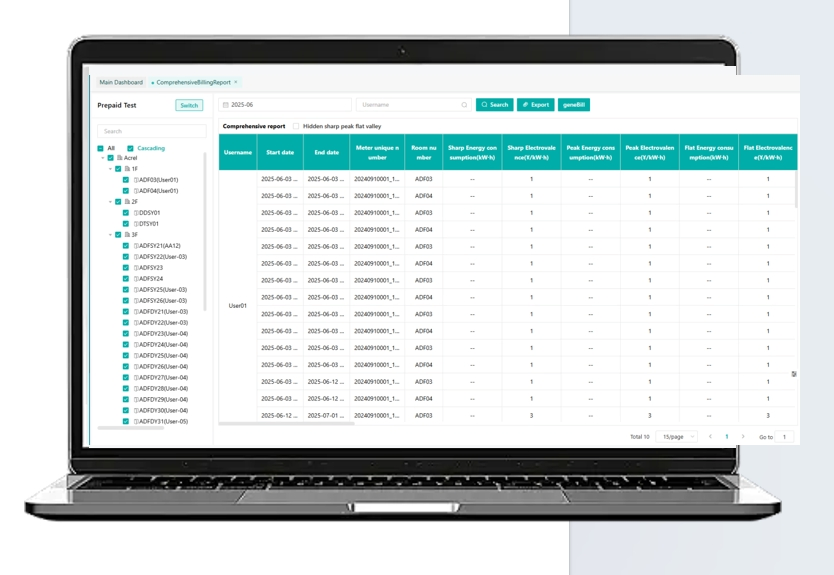Screen dimensions: 834x575
Task: Click the ADFSY23 meter icon
Action: pos(136,268)
